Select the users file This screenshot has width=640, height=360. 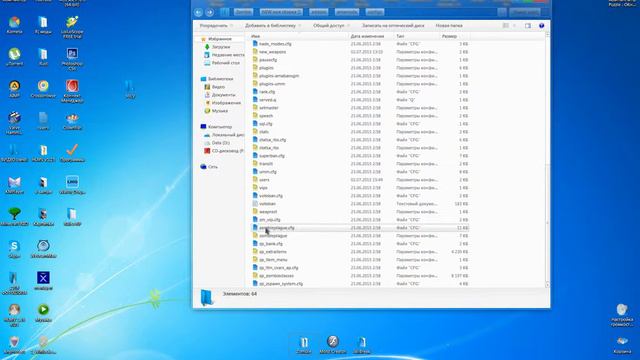point(359,180)
